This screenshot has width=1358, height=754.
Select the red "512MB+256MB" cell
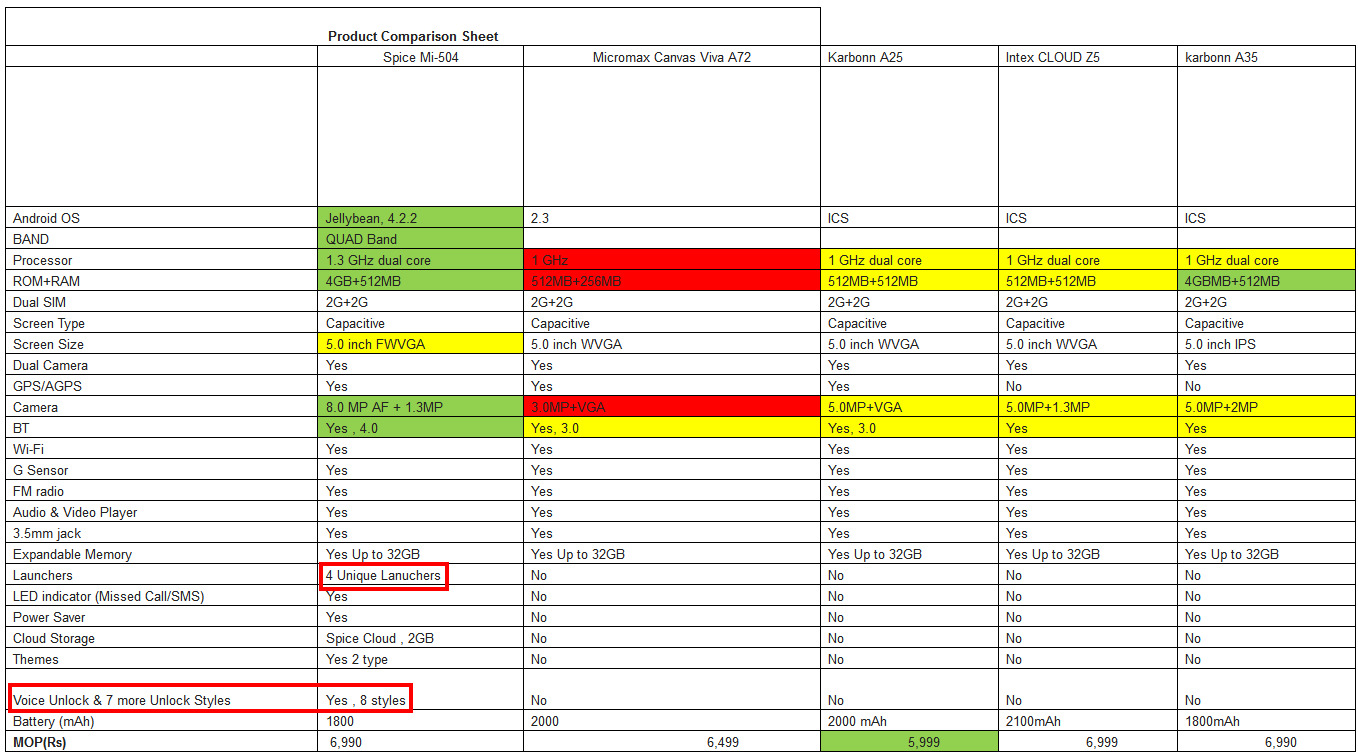671,281
